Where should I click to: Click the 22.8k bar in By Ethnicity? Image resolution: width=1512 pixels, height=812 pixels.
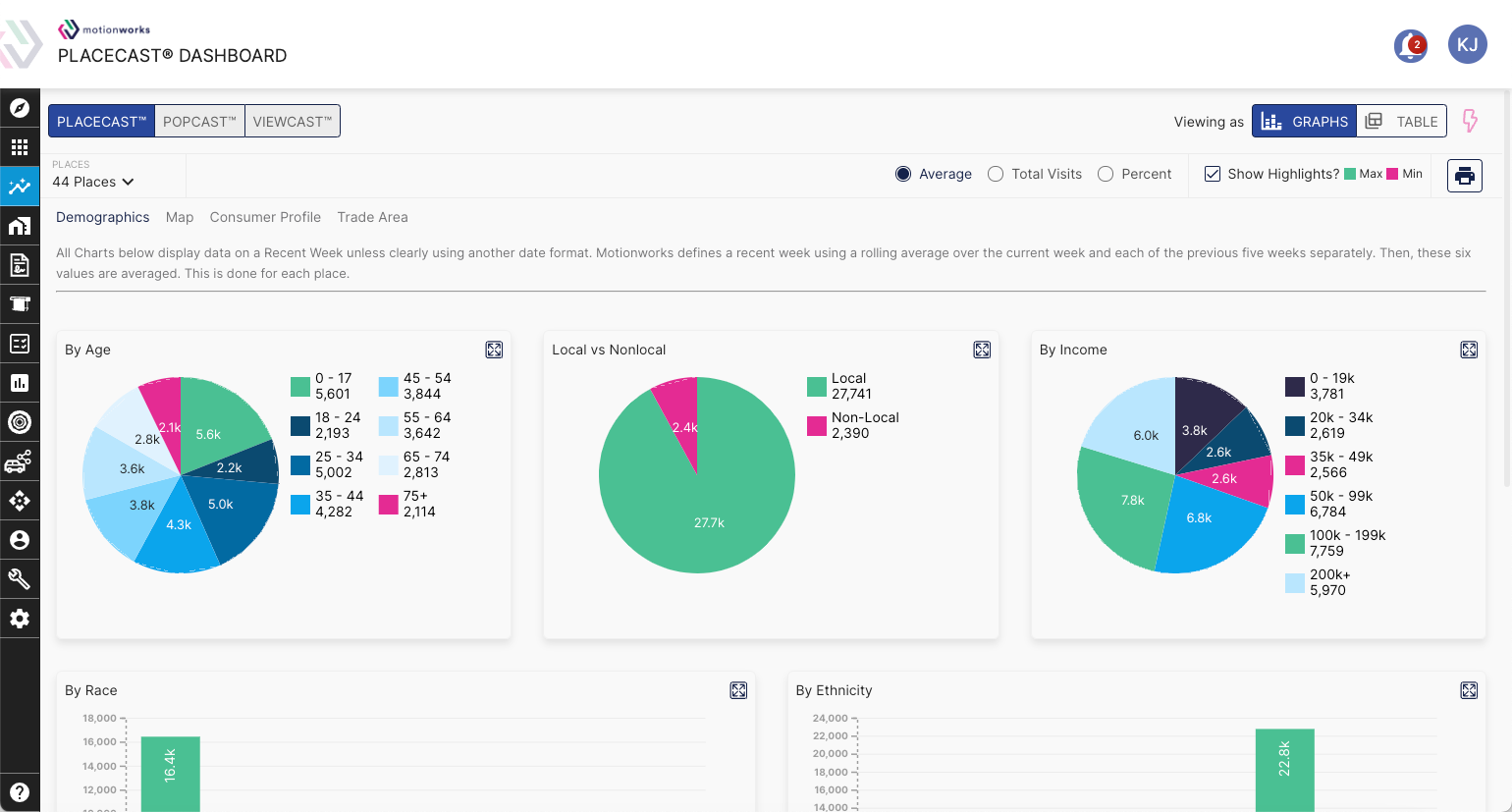click(x=1284, y=770)
